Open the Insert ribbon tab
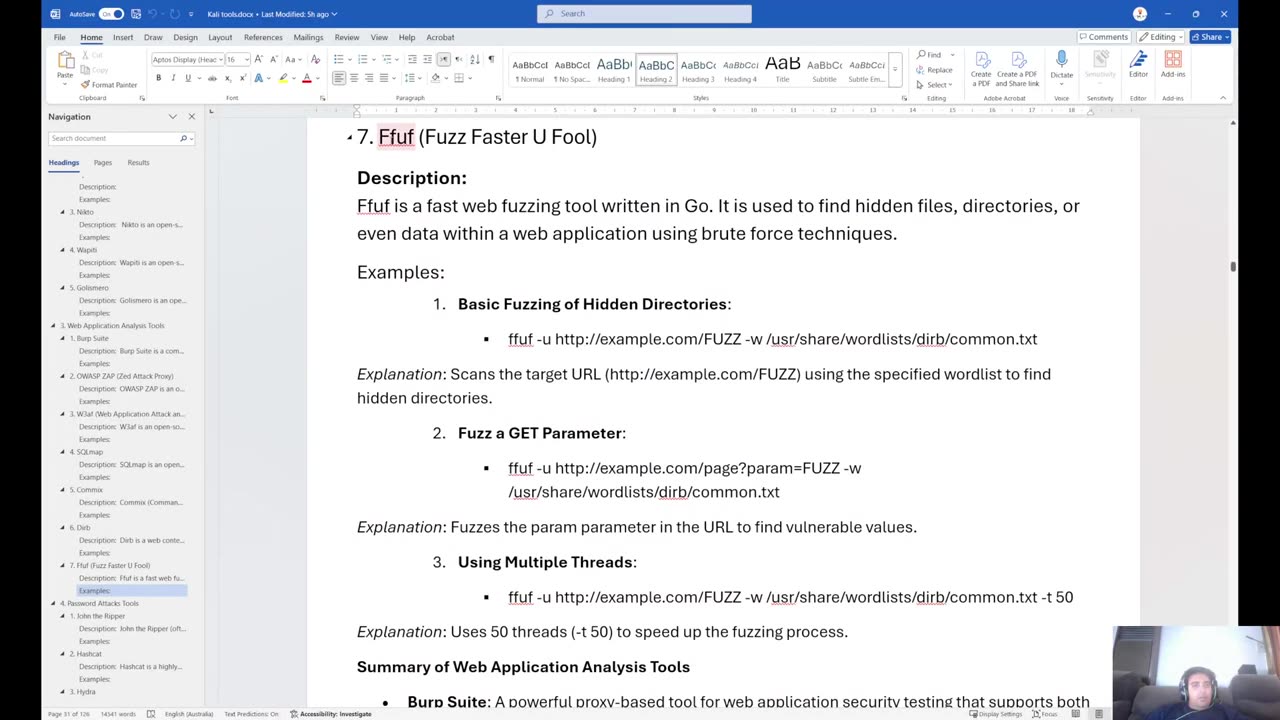Image resolution: width=1280 pixels, height=720 pixels. (123, 37)
